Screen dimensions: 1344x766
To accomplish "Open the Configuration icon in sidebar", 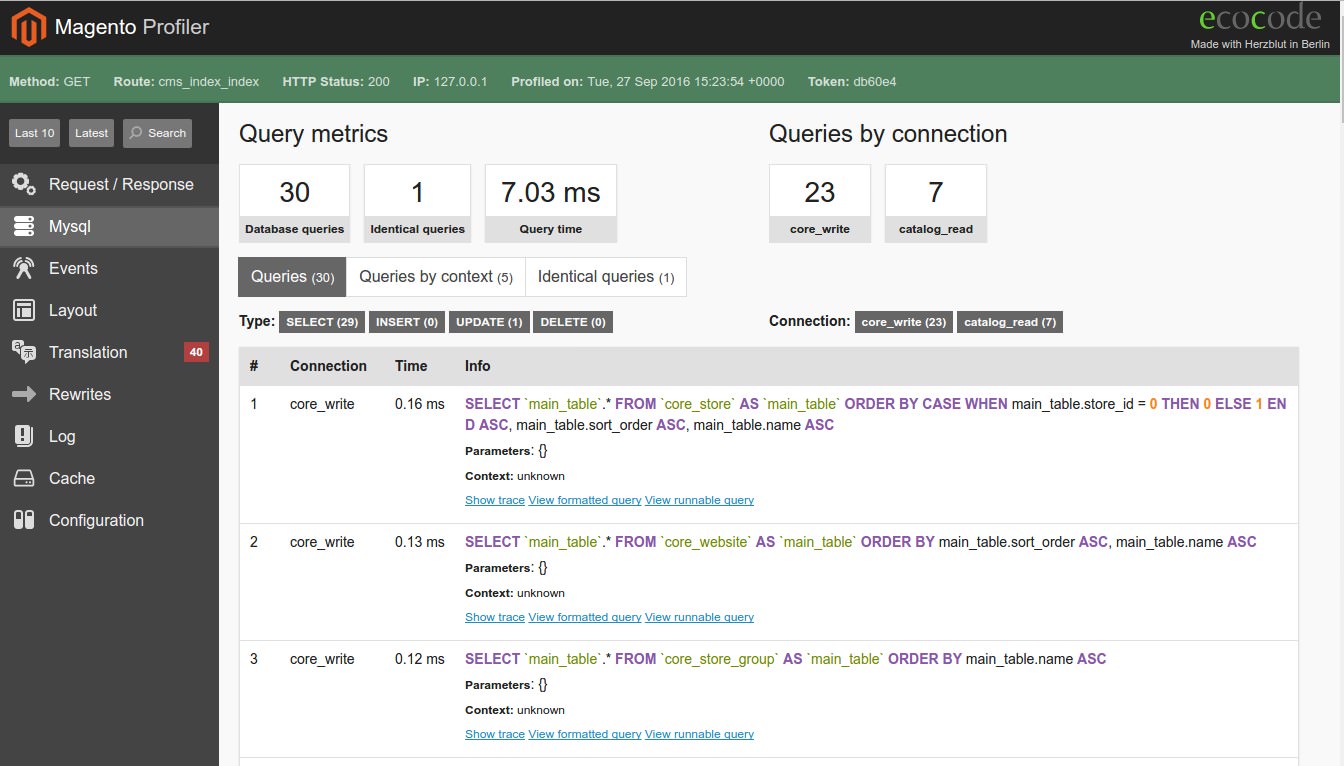I will click(x=24, y=520).
